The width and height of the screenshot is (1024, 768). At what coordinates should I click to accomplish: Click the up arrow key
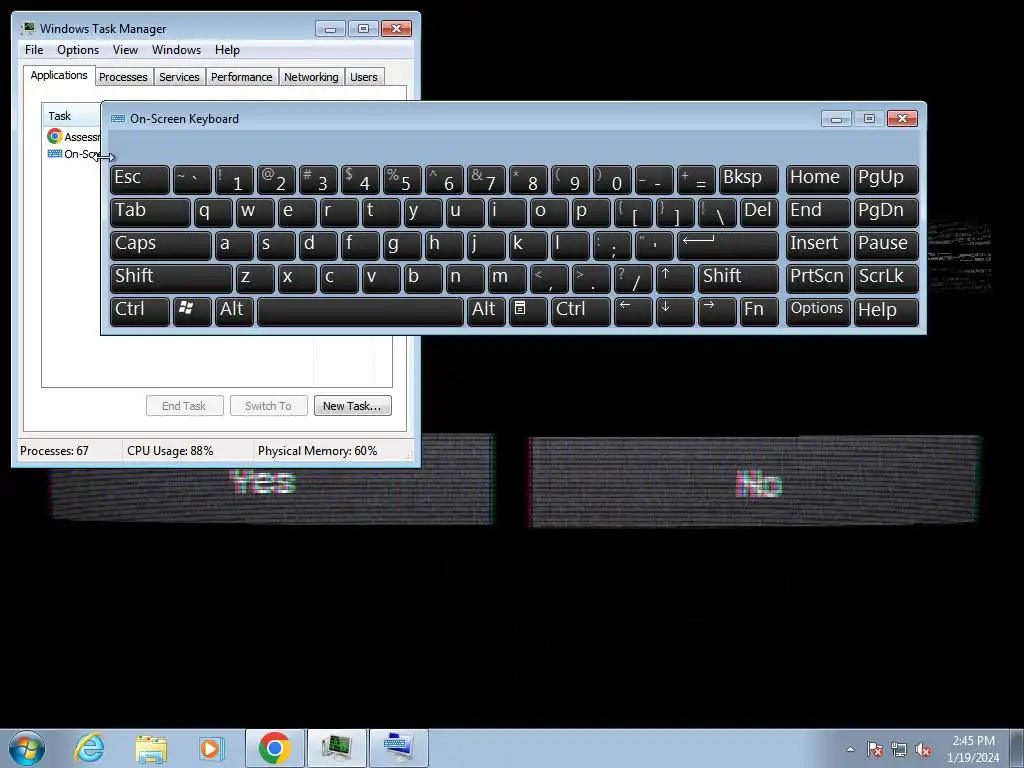click(x=675, y=278)
